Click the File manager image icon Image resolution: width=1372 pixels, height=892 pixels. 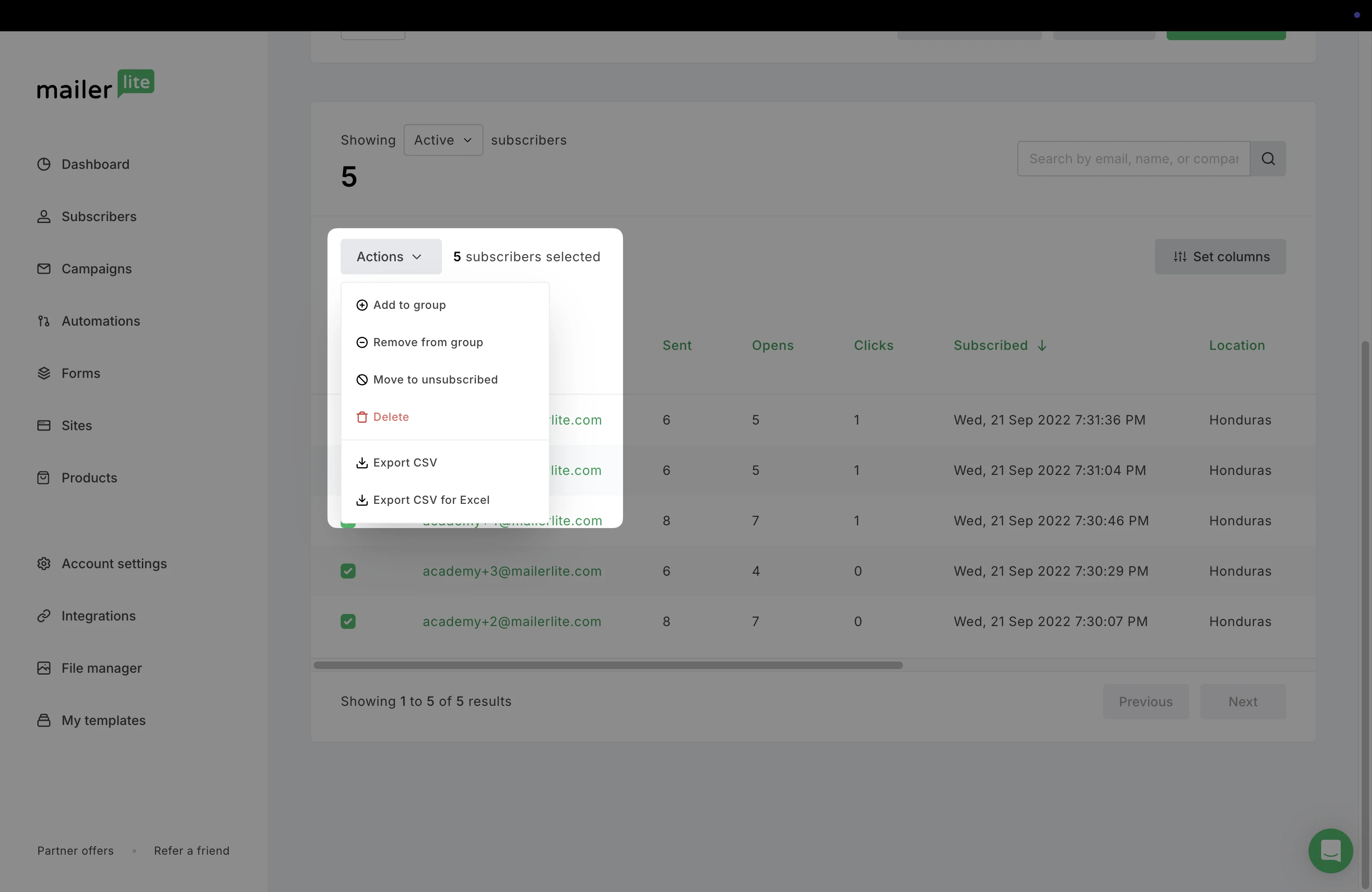click(44, 669)
